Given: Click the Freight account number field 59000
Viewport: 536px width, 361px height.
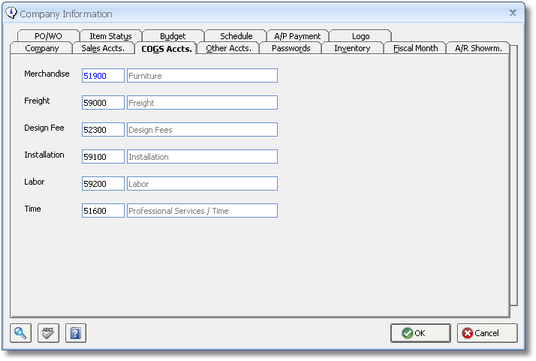Looking at the screenshot, I should coord(103,103).
